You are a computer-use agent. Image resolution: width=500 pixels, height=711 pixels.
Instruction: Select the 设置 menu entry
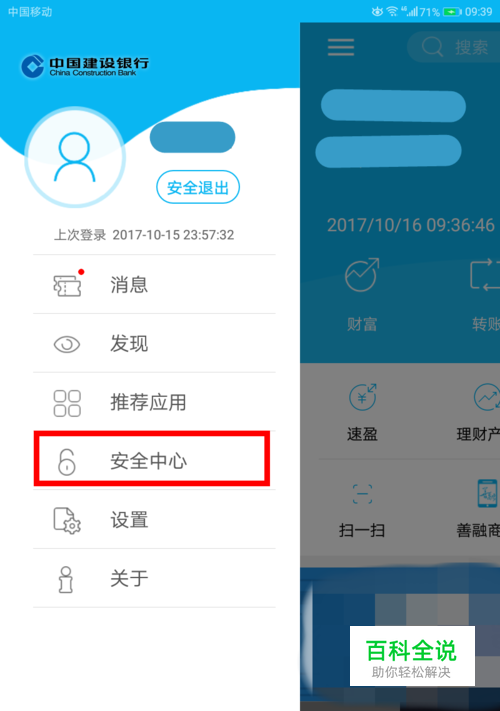(154, 520)
